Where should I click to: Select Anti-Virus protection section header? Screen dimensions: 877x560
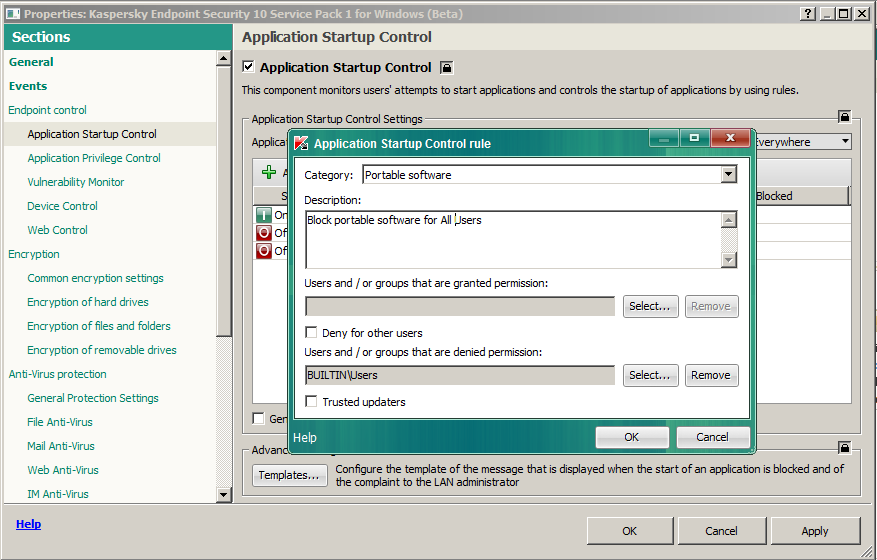coord(58,375)
